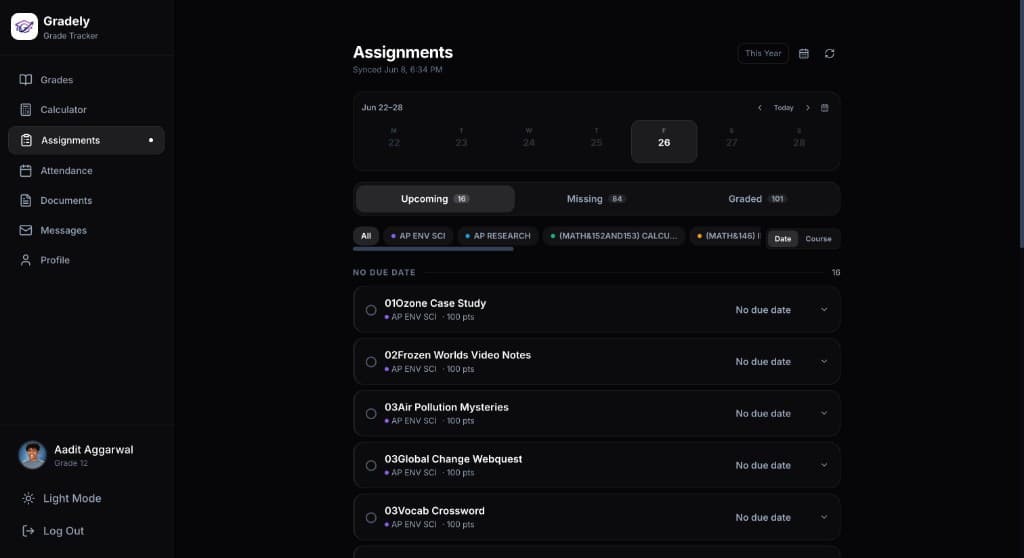Viewport: 1024px width, 558px height.
Task: Open Documents in the sidebar
Action: tap(86, 201)
